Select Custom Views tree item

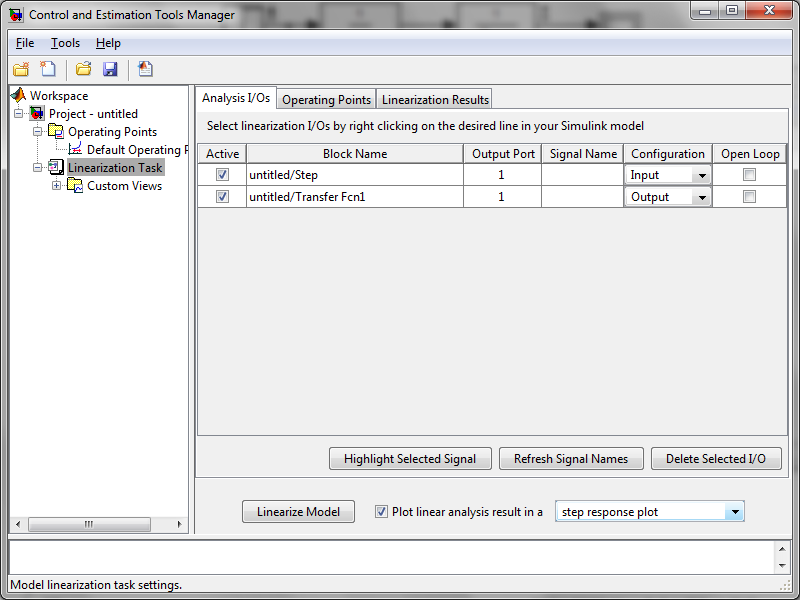click(x=124, y=186)
